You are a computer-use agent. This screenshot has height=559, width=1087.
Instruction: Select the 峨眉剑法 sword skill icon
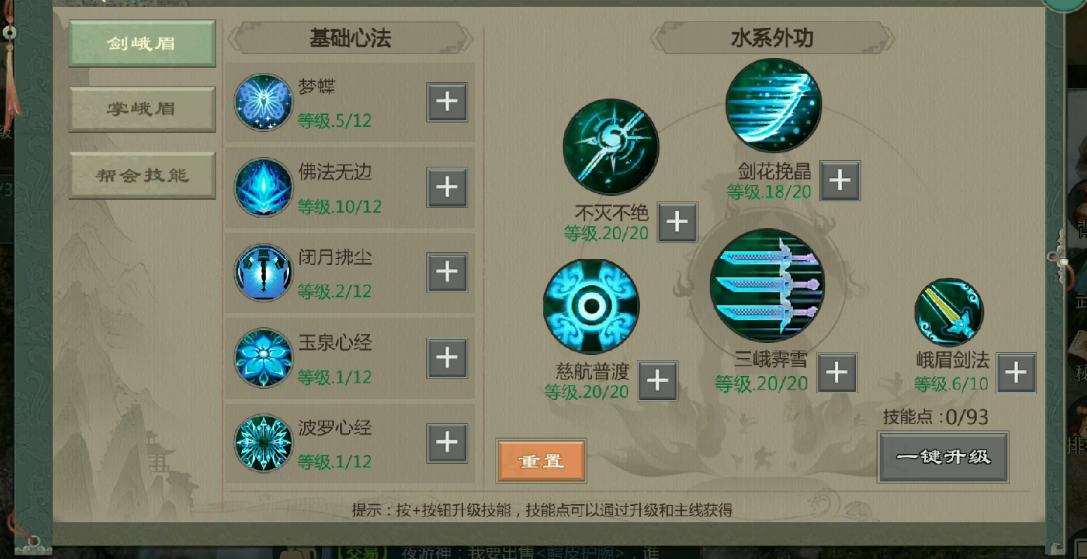948,313
